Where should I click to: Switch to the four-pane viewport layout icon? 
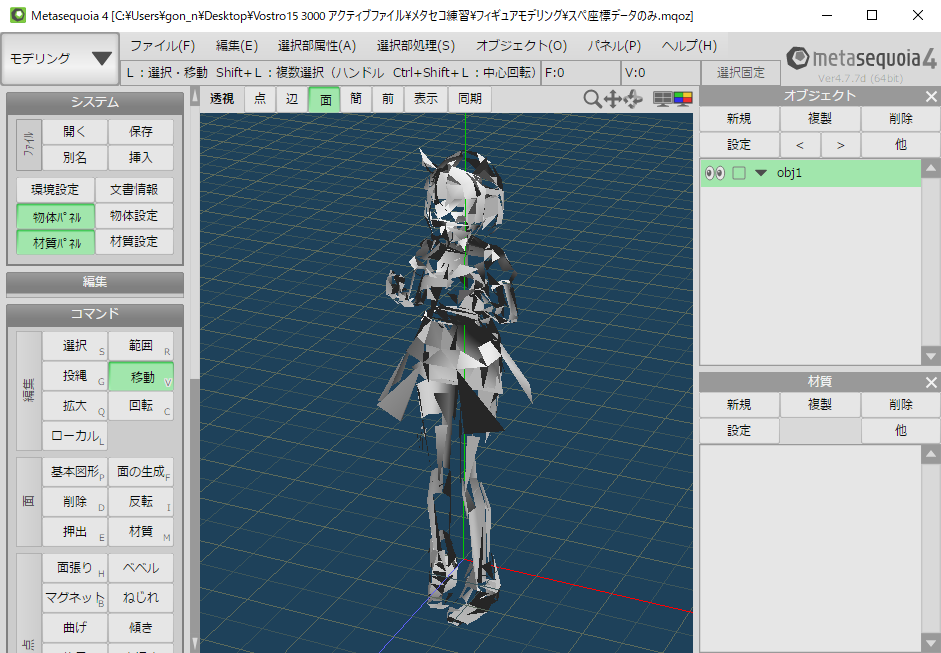click(663, 98)
